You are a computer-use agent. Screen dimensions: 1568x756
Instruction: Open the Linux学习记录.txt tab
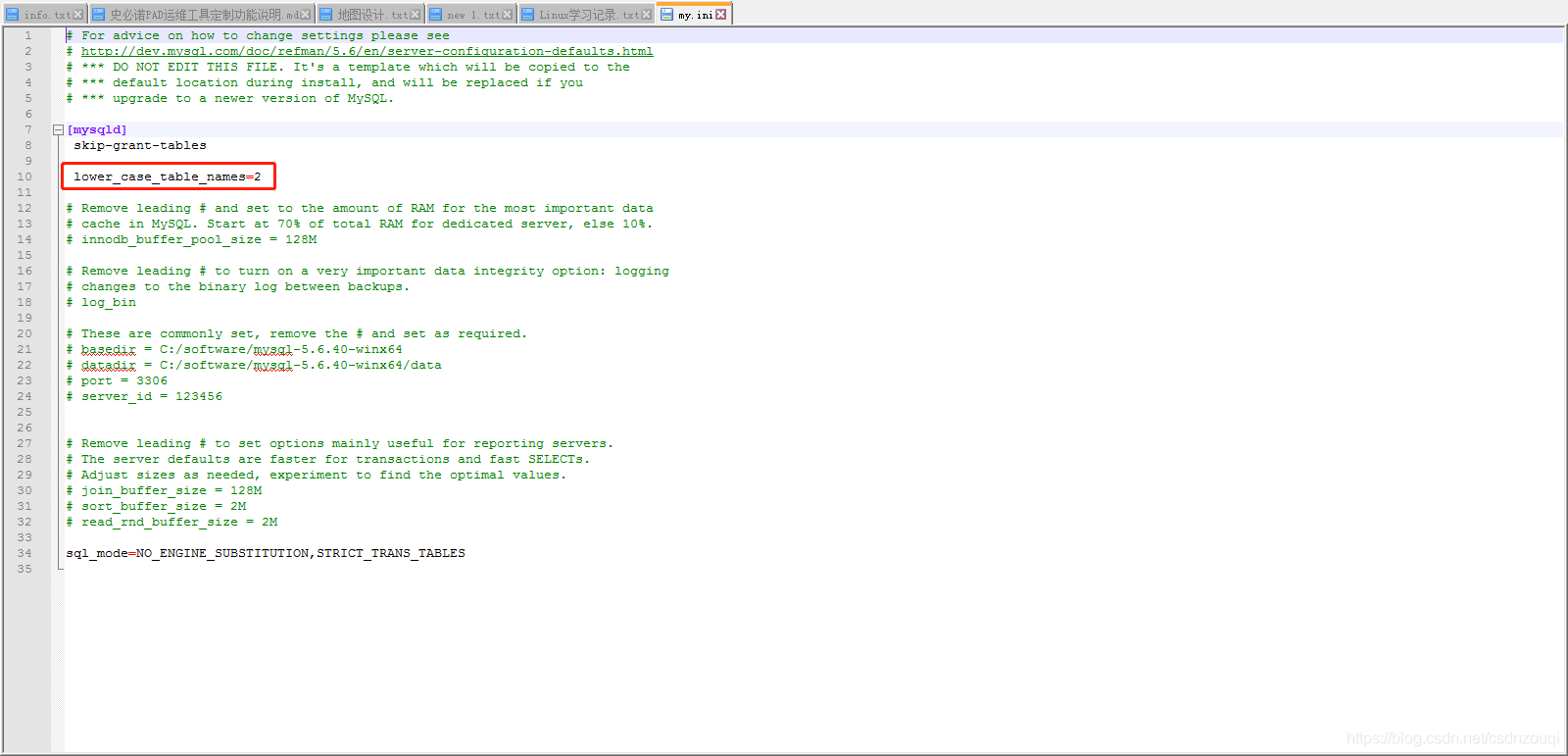586,15
